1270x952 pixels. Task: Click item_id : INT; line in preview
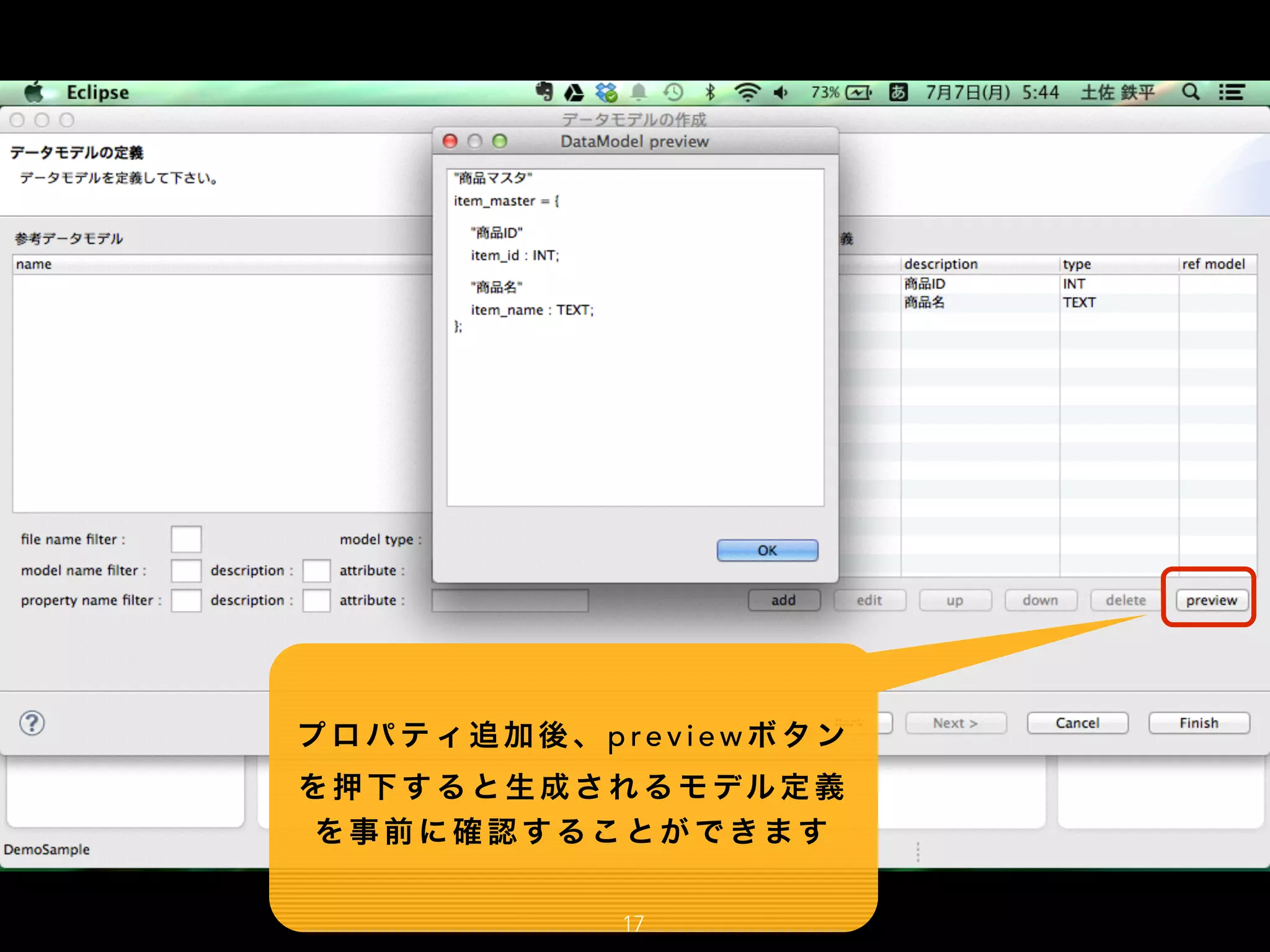click(x=515, y=255)
